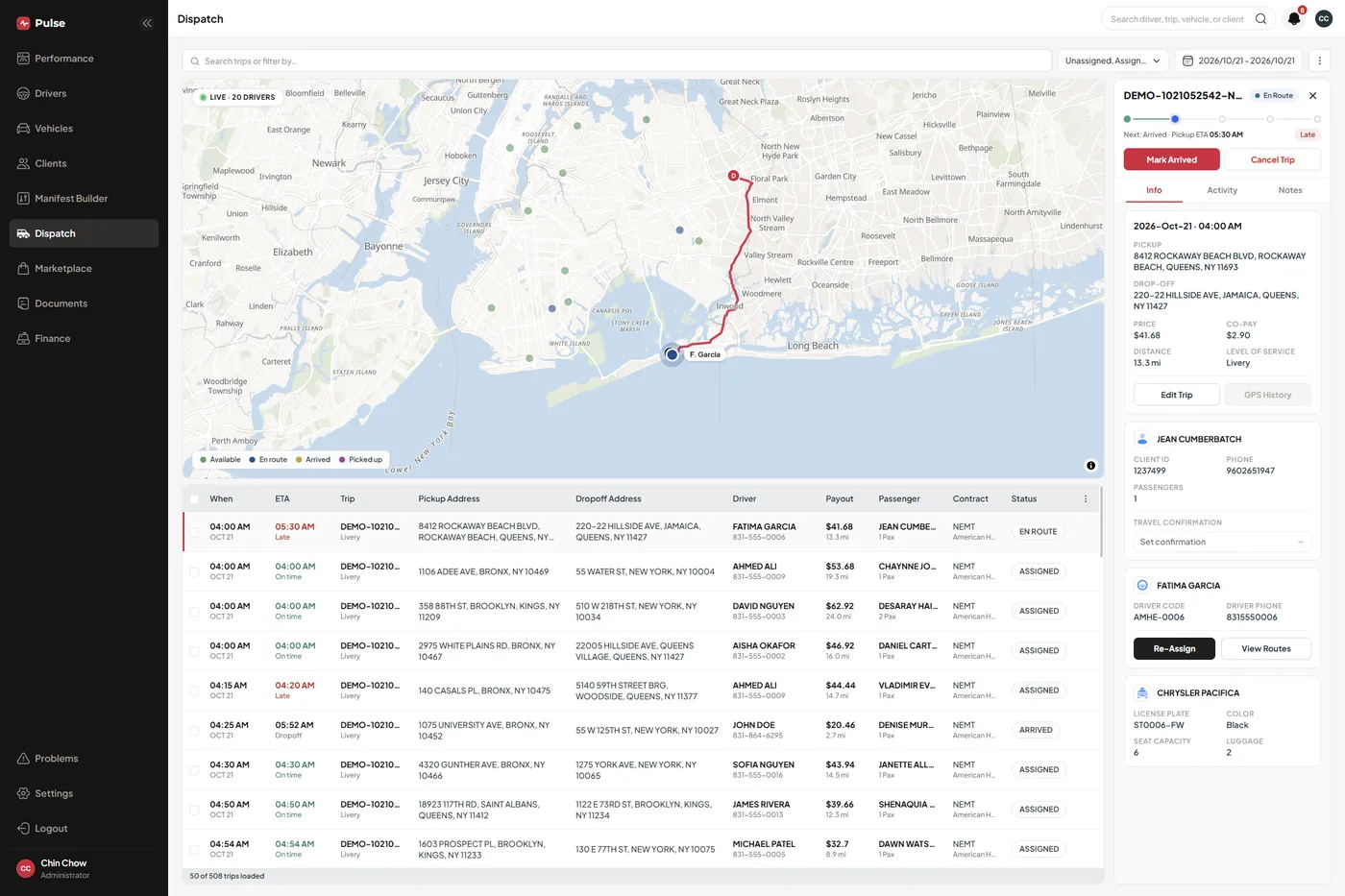This screenshot has height=896, width=1345.
Task: Select the Info tab
Action: click(1154, 190)
